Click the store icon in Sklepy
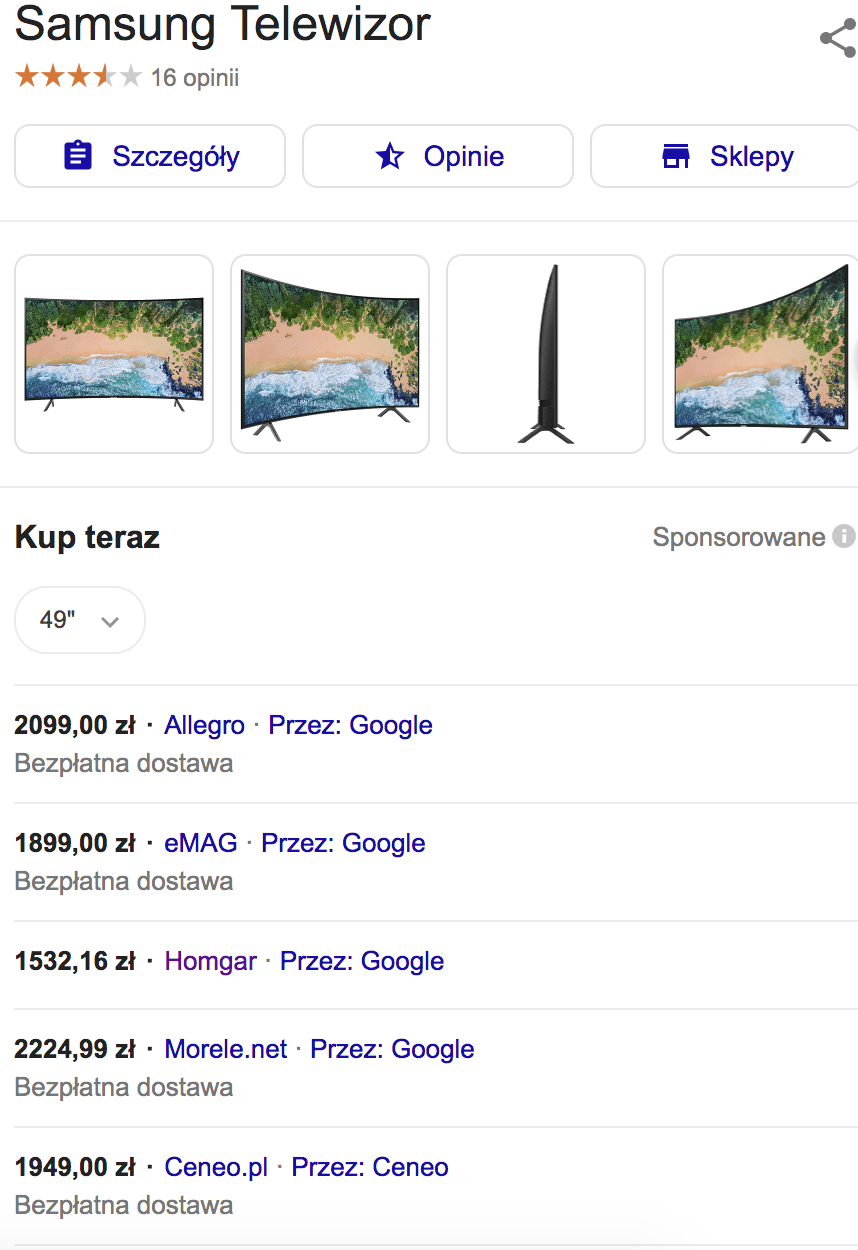The width and height of the screenshot is (858, 1250). click(676, 156)
